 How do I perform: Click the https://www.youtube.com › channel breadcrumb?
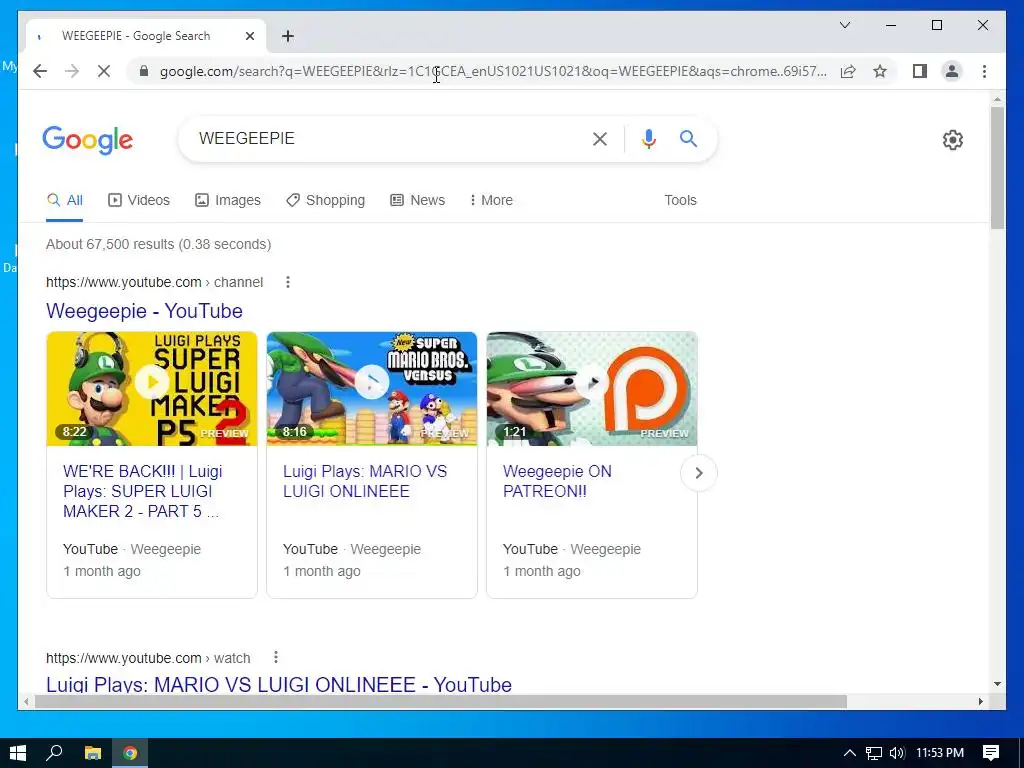coord(154,282)
